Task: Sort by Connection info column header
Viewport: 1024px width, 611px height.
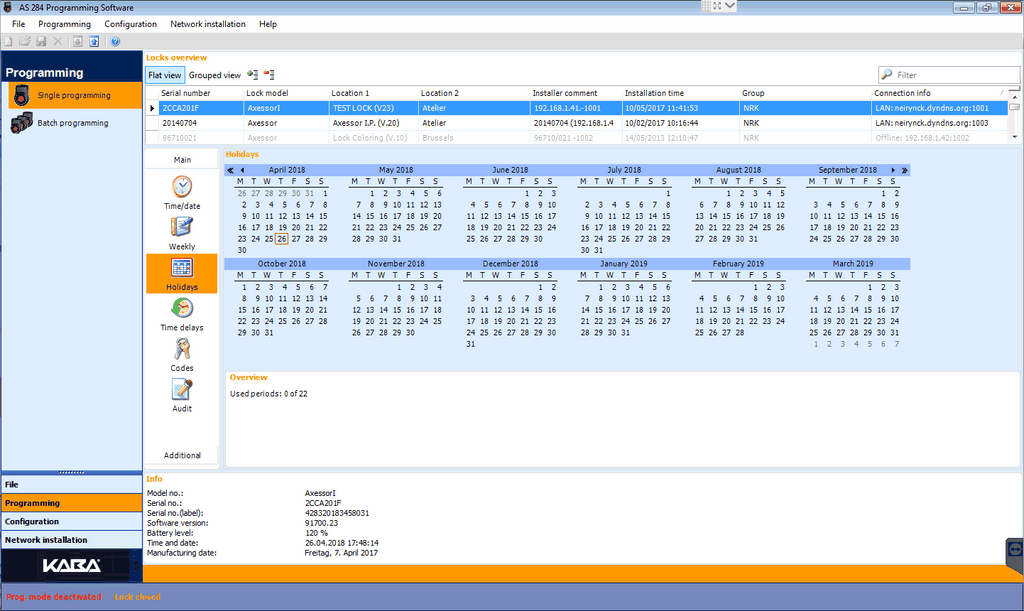Action: (939, 93)
